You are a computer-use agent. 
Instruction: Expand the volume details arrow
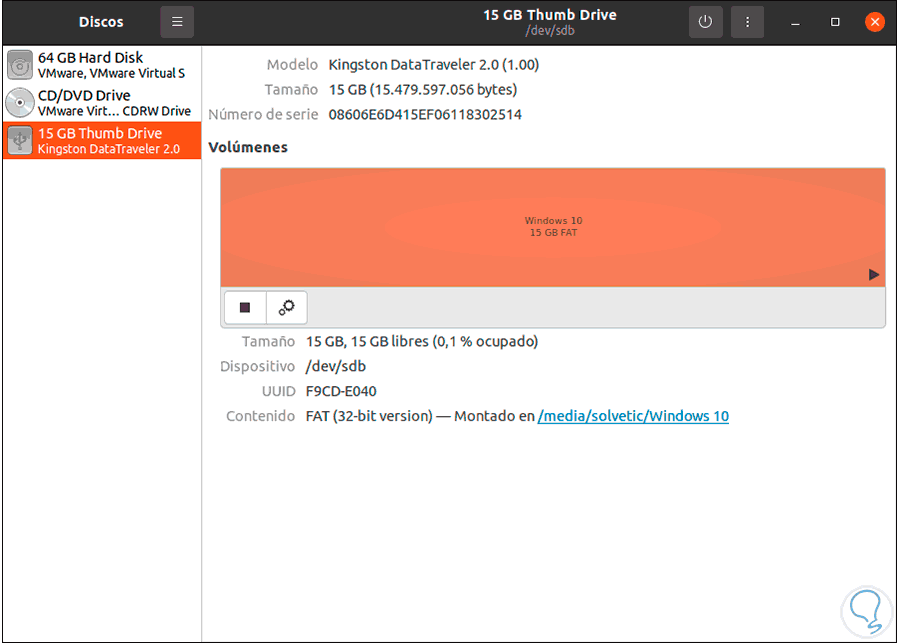point(873,274)
